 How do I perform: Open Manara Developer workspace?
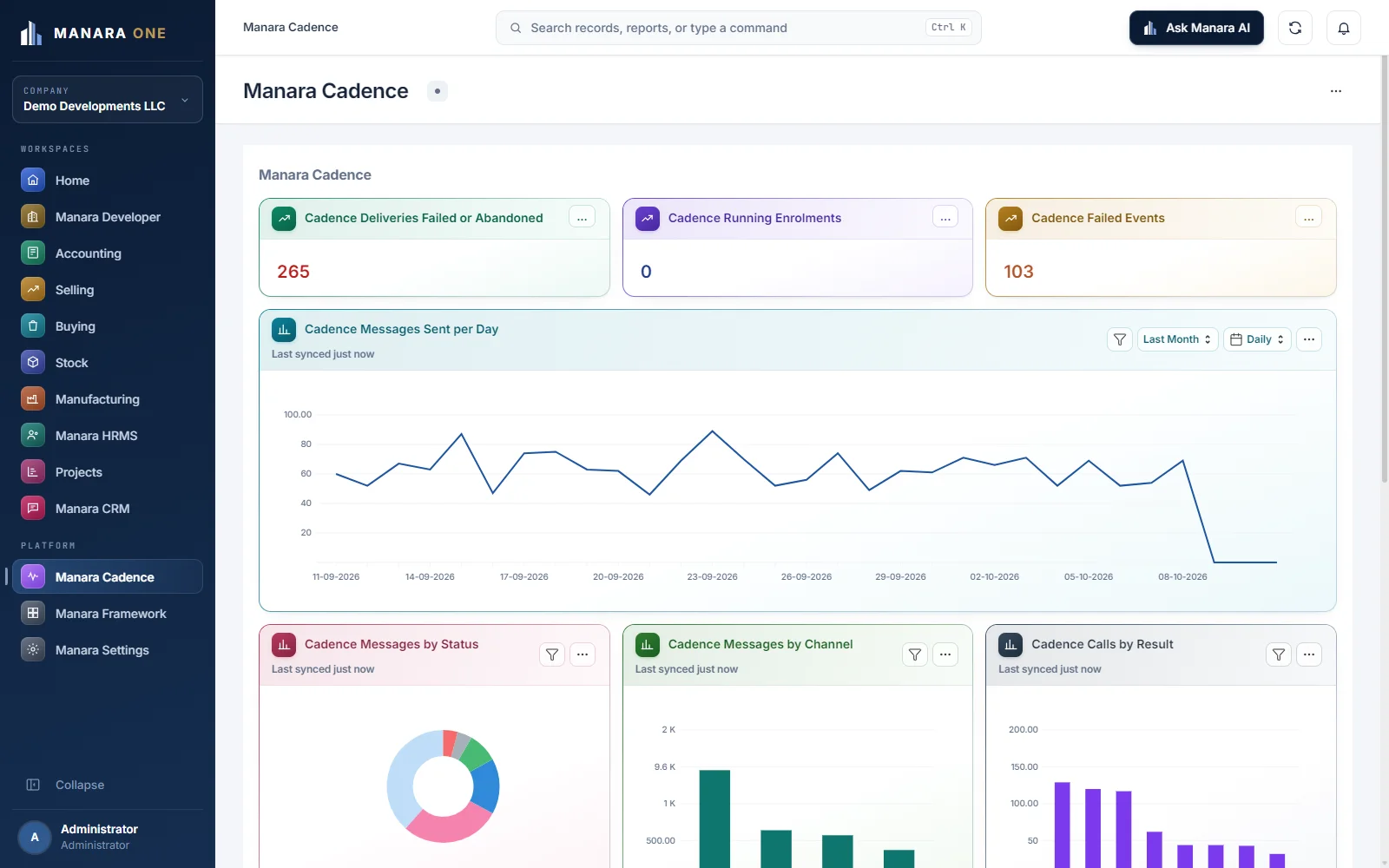tap(108, 217)
